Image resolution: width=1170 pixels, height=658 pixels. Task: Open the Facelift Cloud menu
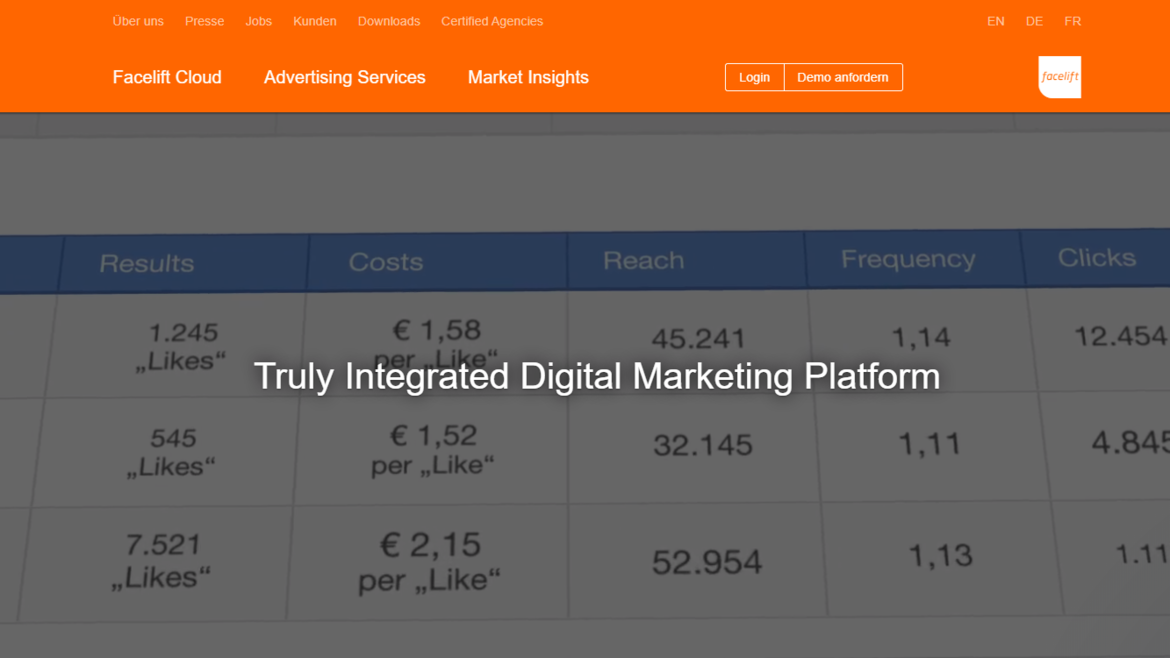[x=167, y=77]
